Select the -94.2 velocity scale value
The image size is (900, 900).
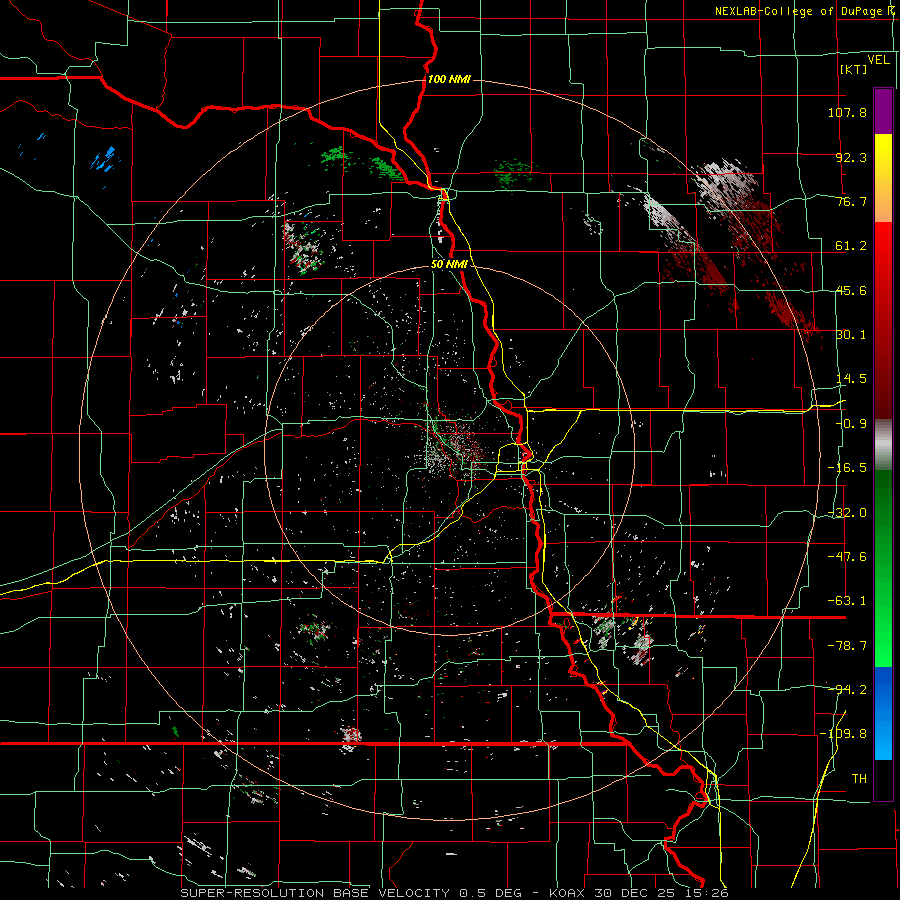coord(847,690)
